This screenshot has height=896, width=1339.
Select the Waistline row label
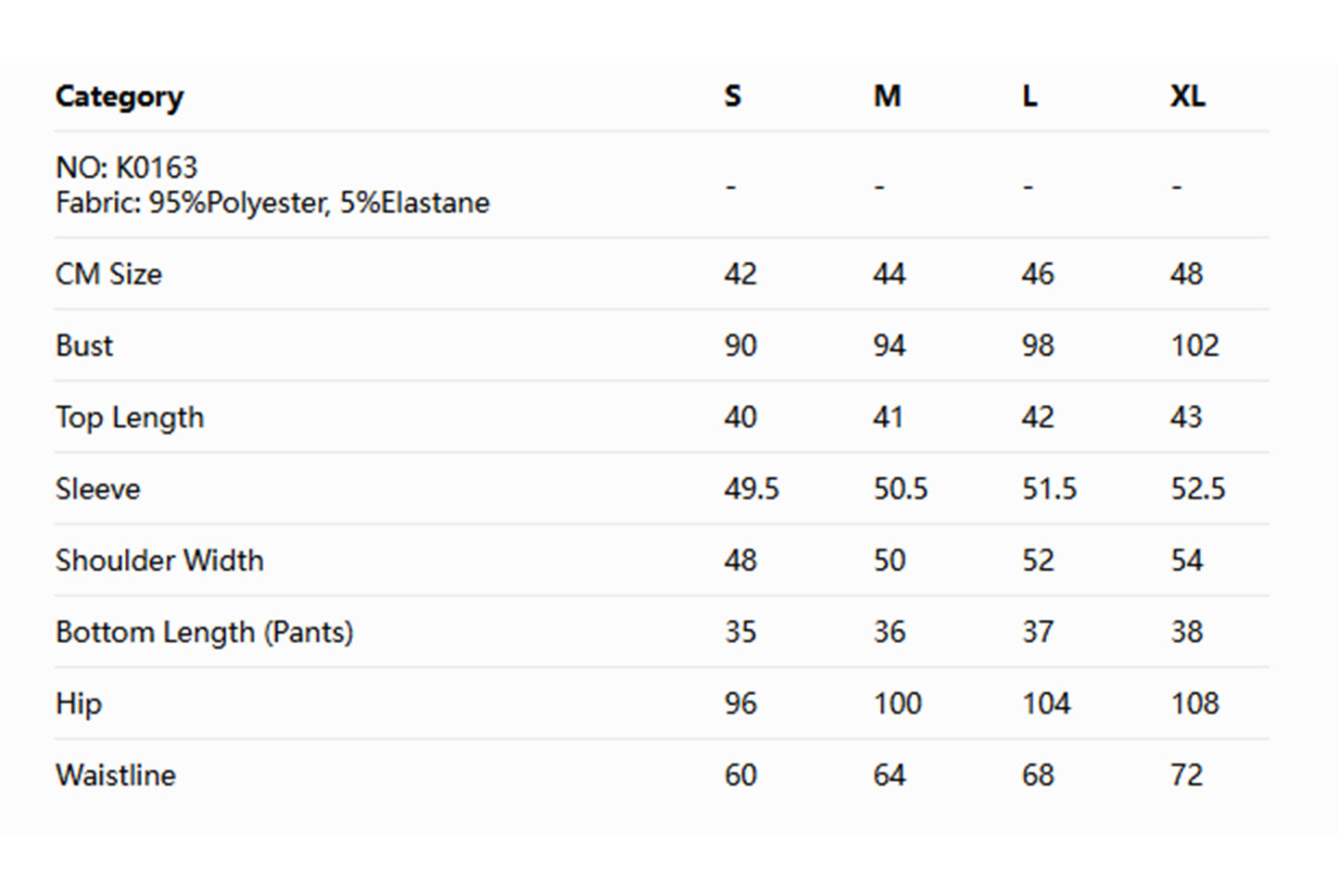(116, 776)
